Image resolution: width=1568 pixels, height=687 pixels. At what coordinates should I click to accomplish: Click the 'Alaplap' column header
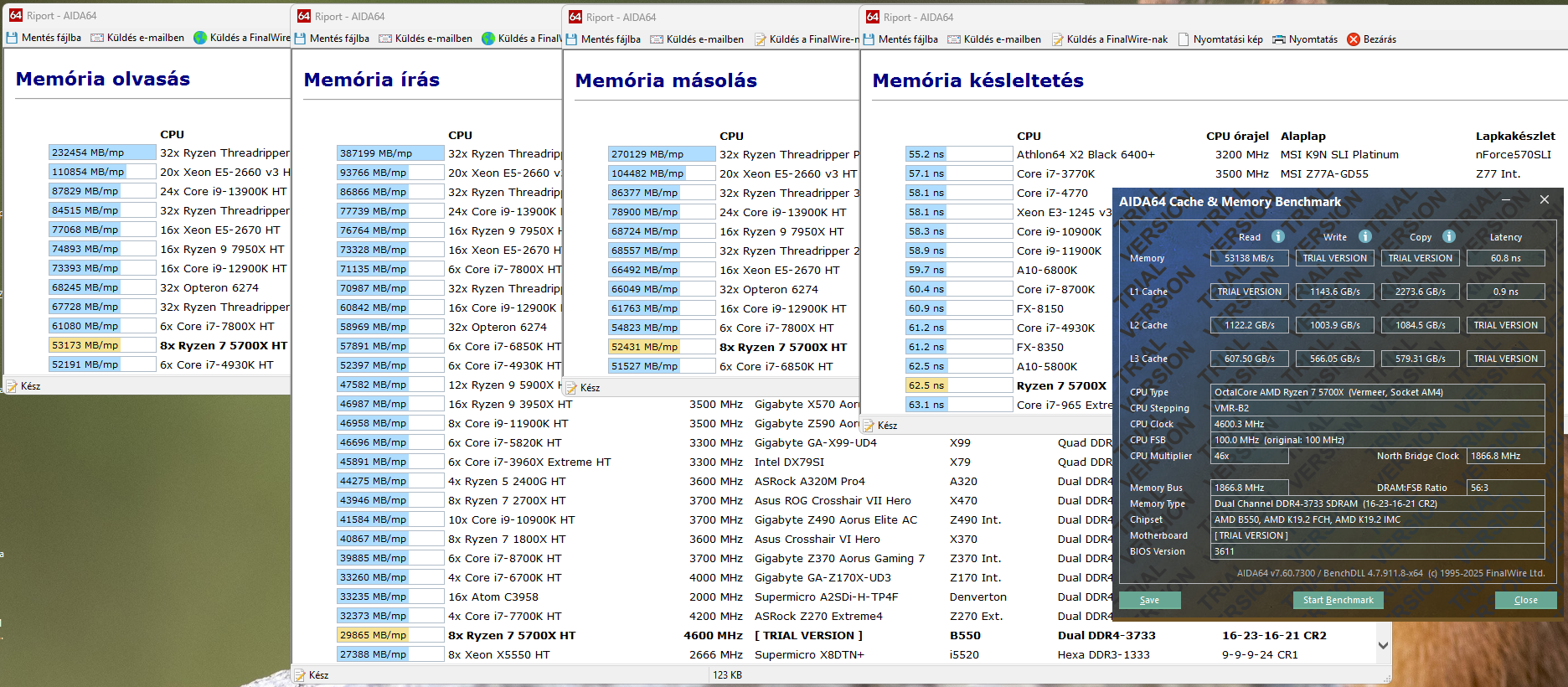point(1303,136)
